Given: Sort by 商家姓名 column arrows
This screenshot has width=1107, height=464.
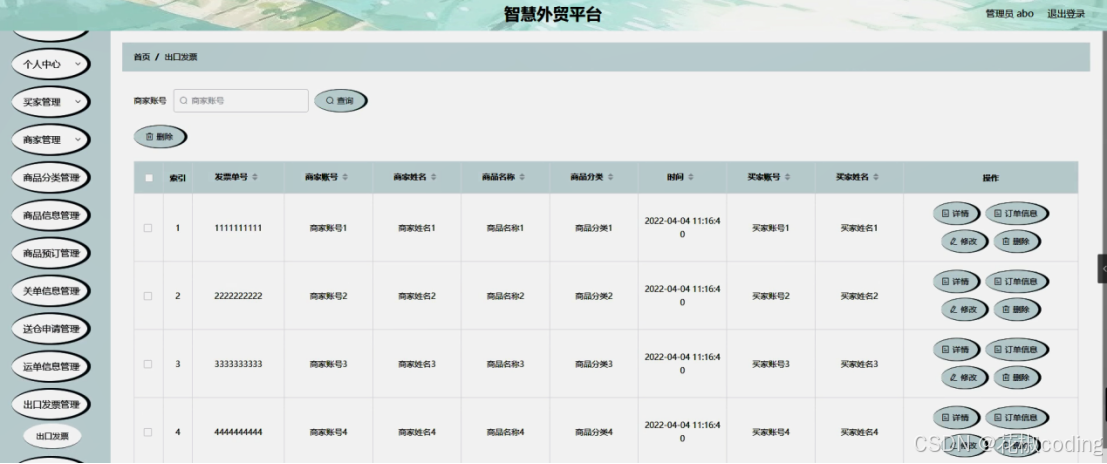Looking at the screenshot, I should coord(433,177).
